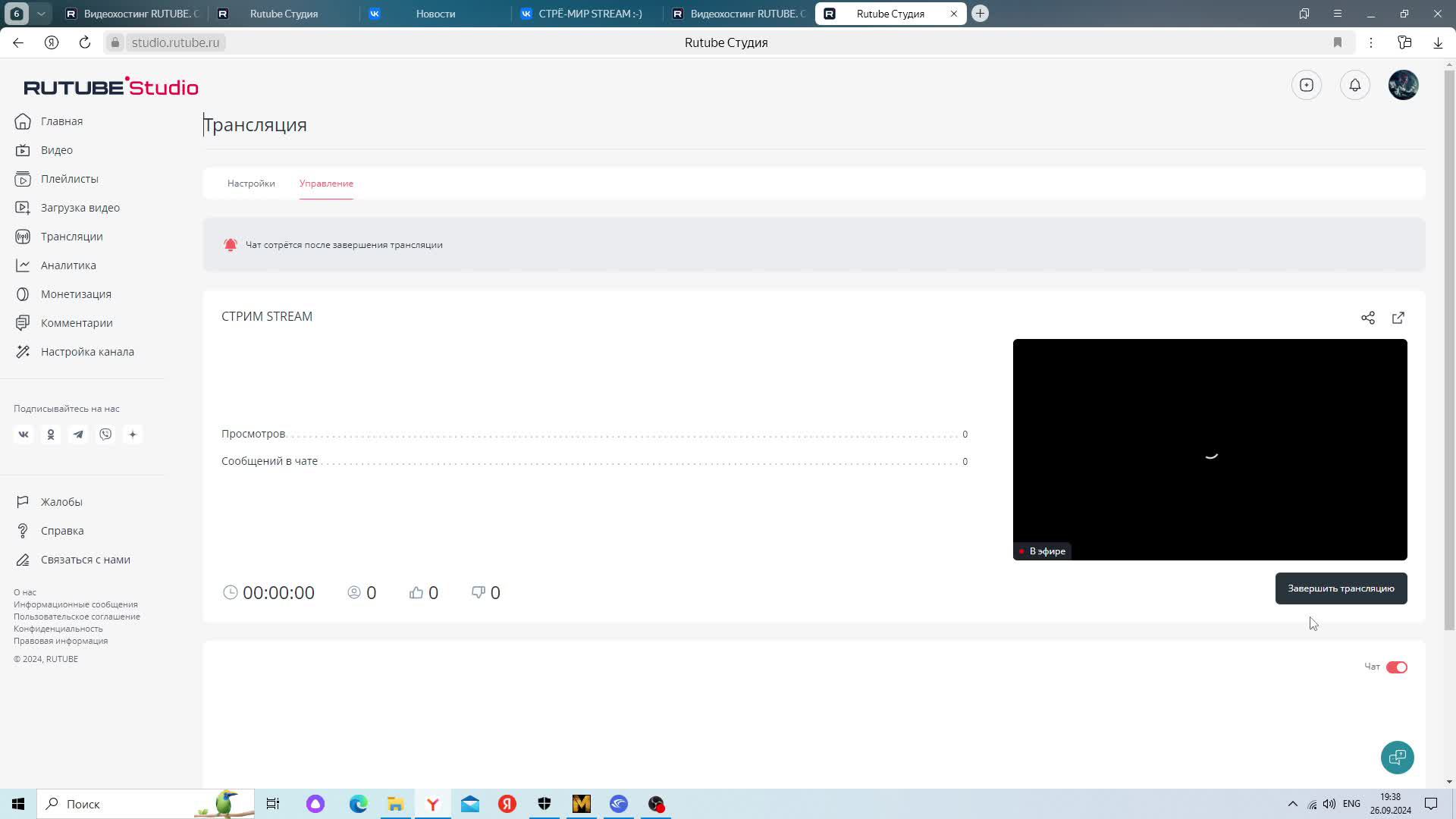Open the notifications bell
This screenshot has width=1456, height=819.
tap(1355, 85)
